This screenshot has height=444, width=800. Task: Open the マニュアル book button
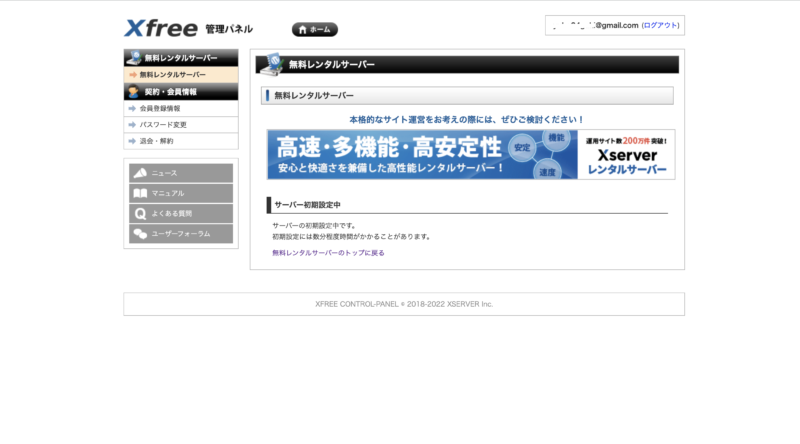pyautogui.click(x=181, y=193)
